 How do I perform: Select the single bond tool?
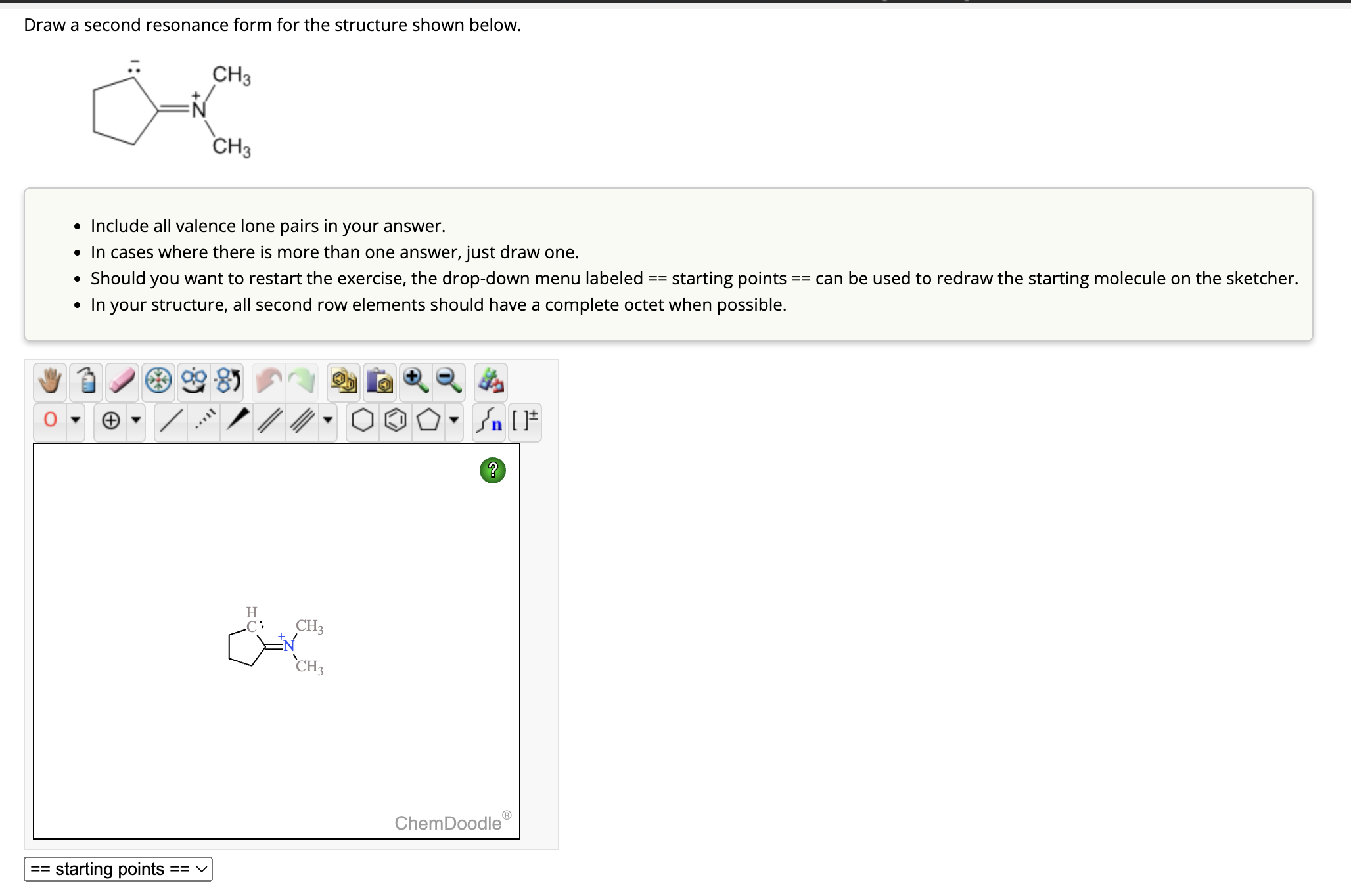click(171, 420)
